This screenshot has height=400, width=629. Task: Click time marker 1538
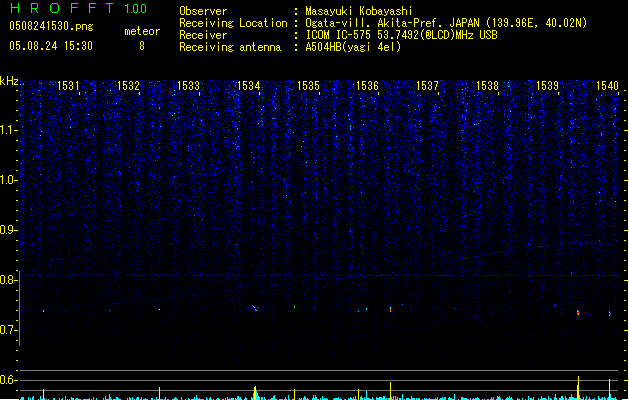[x=487, y=85]
